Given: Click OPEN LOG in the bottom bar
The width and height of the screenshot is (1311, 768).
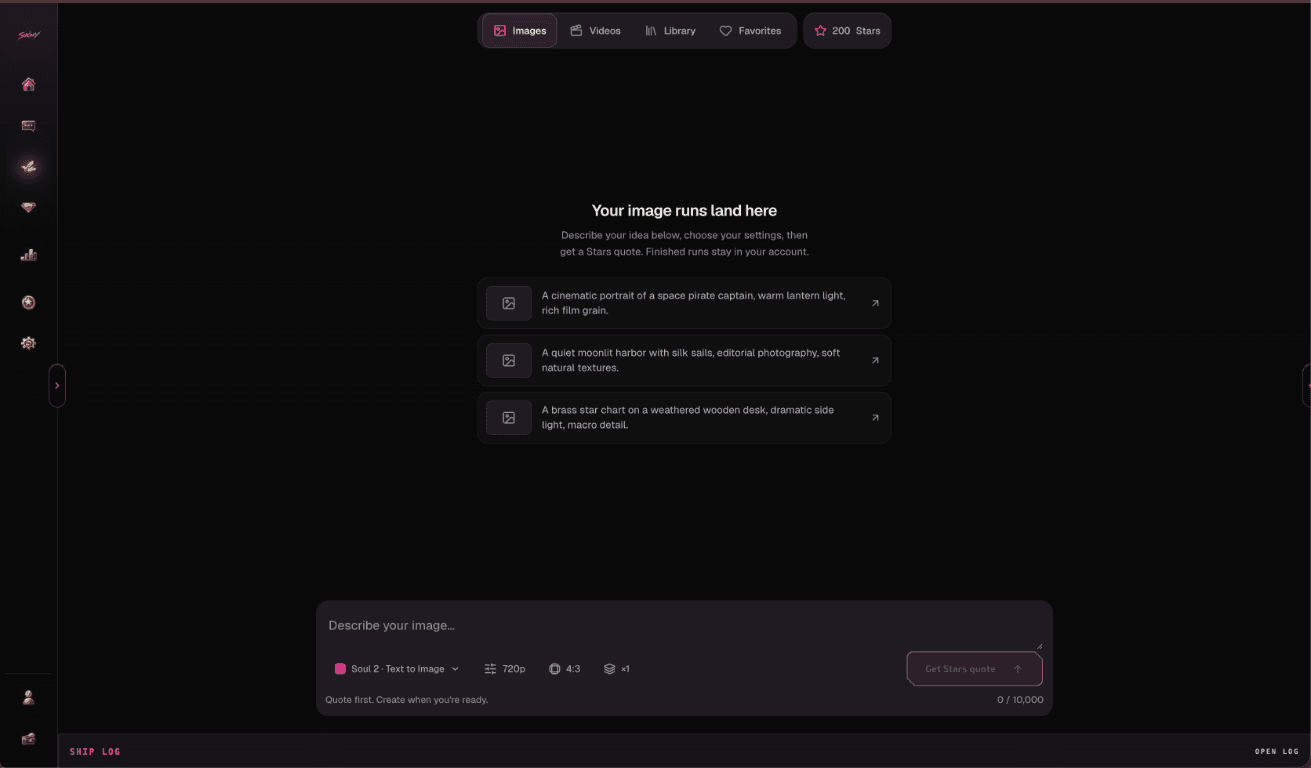Looking at the screenshot, I should pos(1277,752).
